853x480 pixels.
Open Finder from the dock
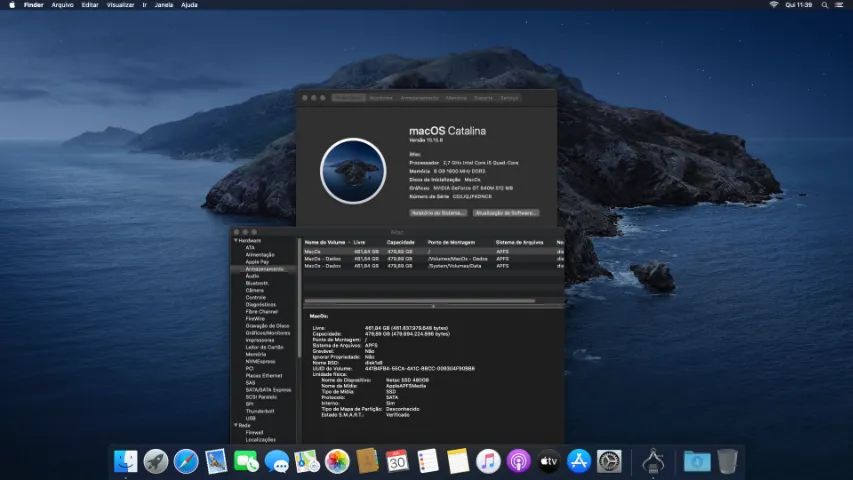[x=126, y=461]
